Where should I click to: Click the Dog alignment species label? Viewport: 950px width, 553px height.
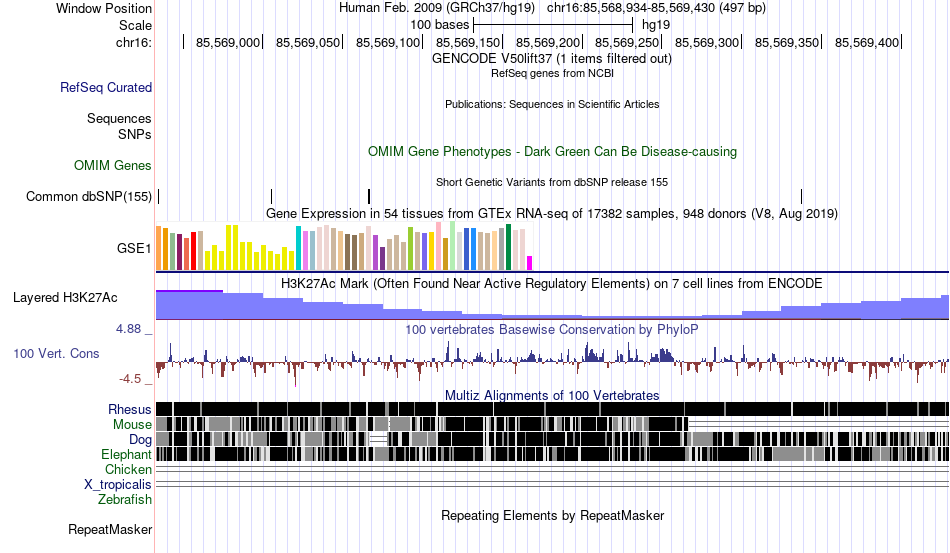coord(140,440)
